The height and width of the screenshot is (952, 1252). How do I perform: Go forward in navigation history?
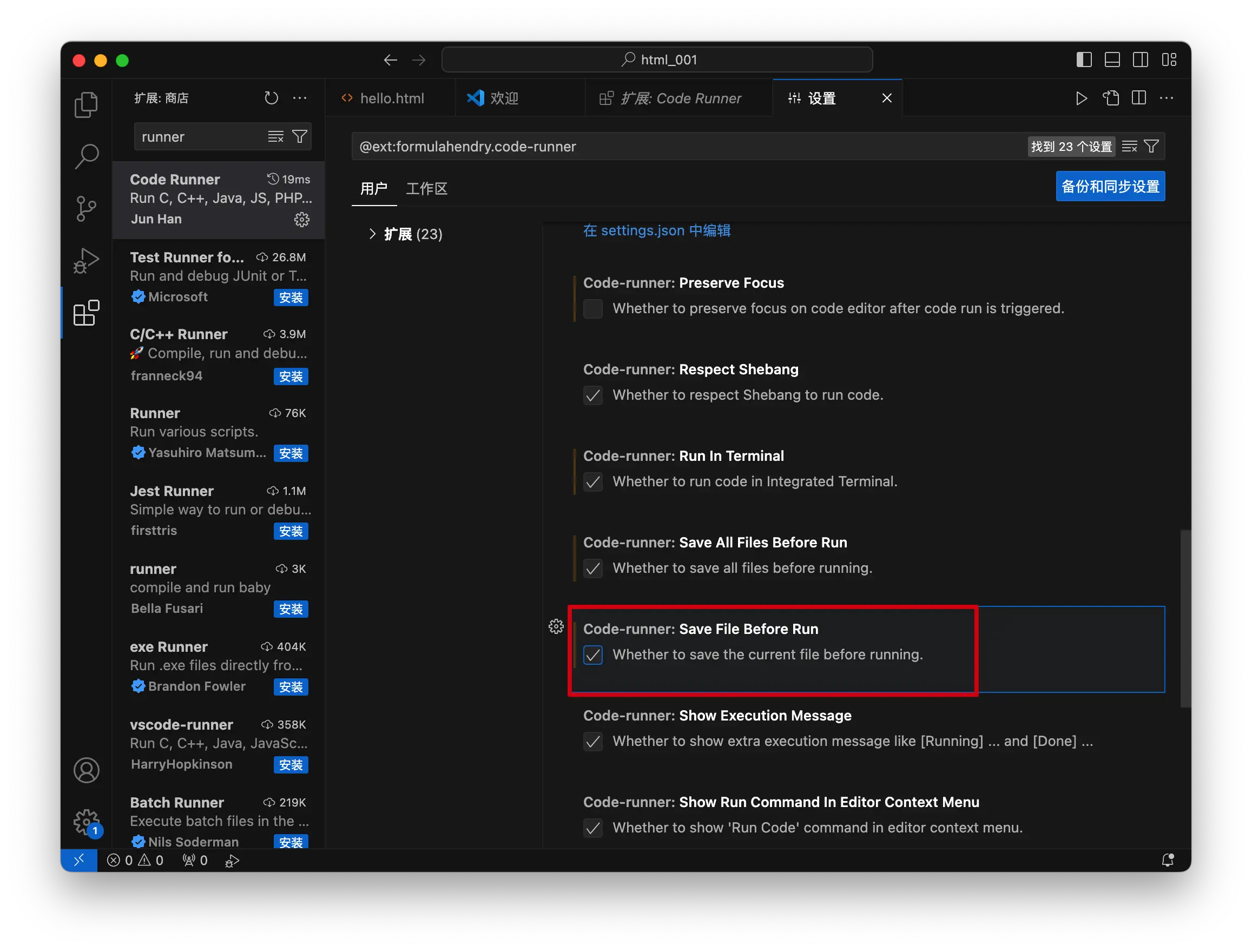(418, 60)
